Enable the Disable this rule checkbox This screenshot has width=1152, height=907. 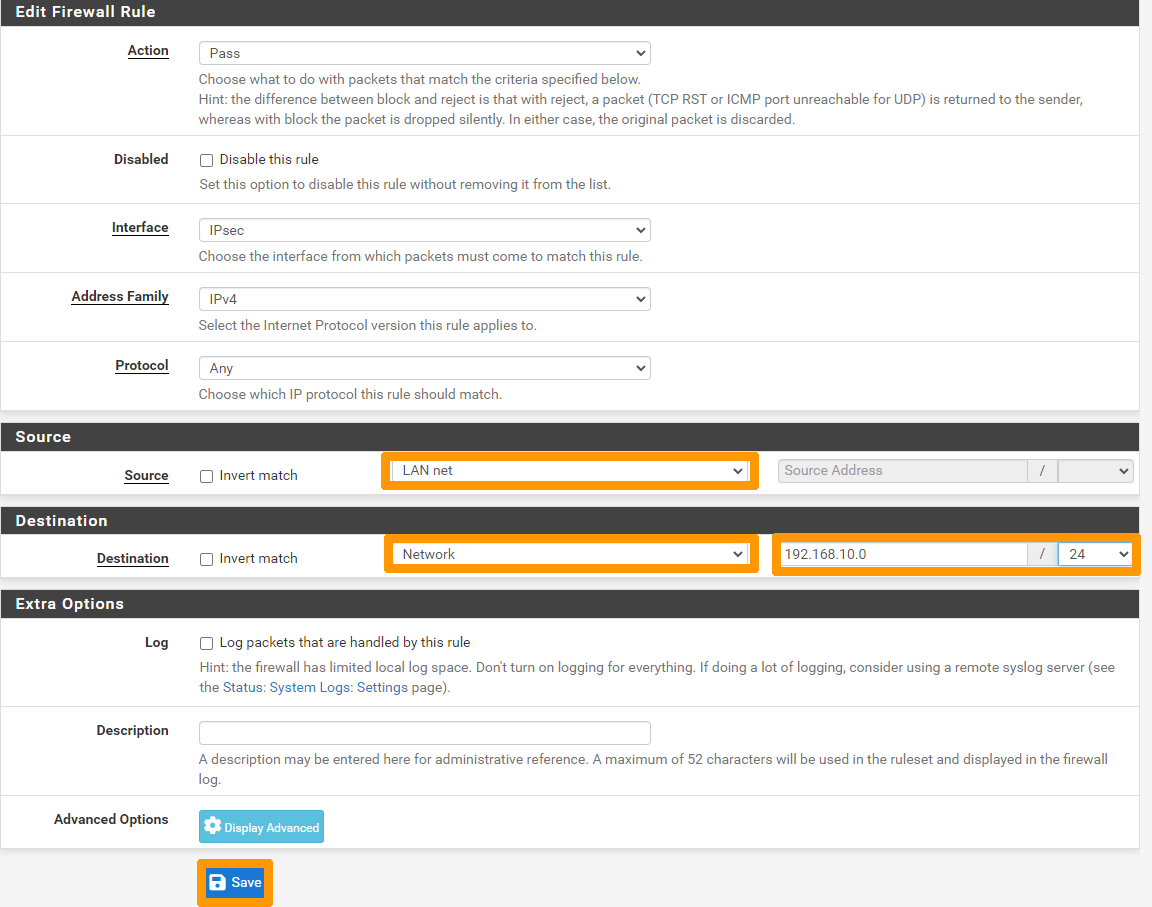pos(207,160)
